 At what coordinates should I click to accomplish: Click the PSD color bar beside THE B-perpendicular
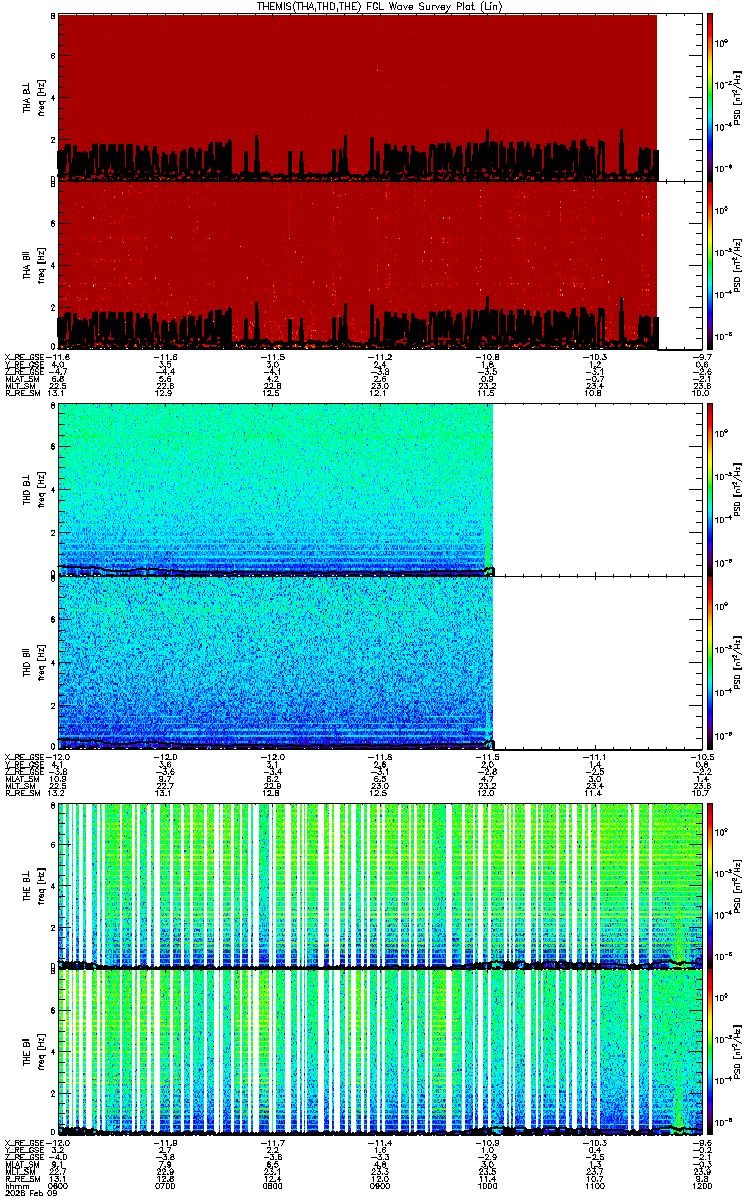click(x=710, y=884)
